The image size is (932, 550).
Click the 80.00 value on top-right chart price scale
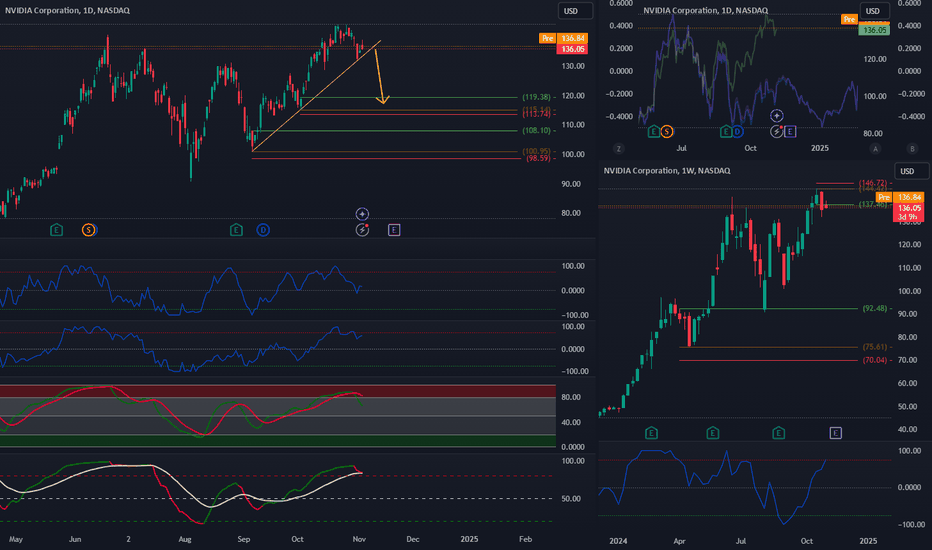coord(873,134)
